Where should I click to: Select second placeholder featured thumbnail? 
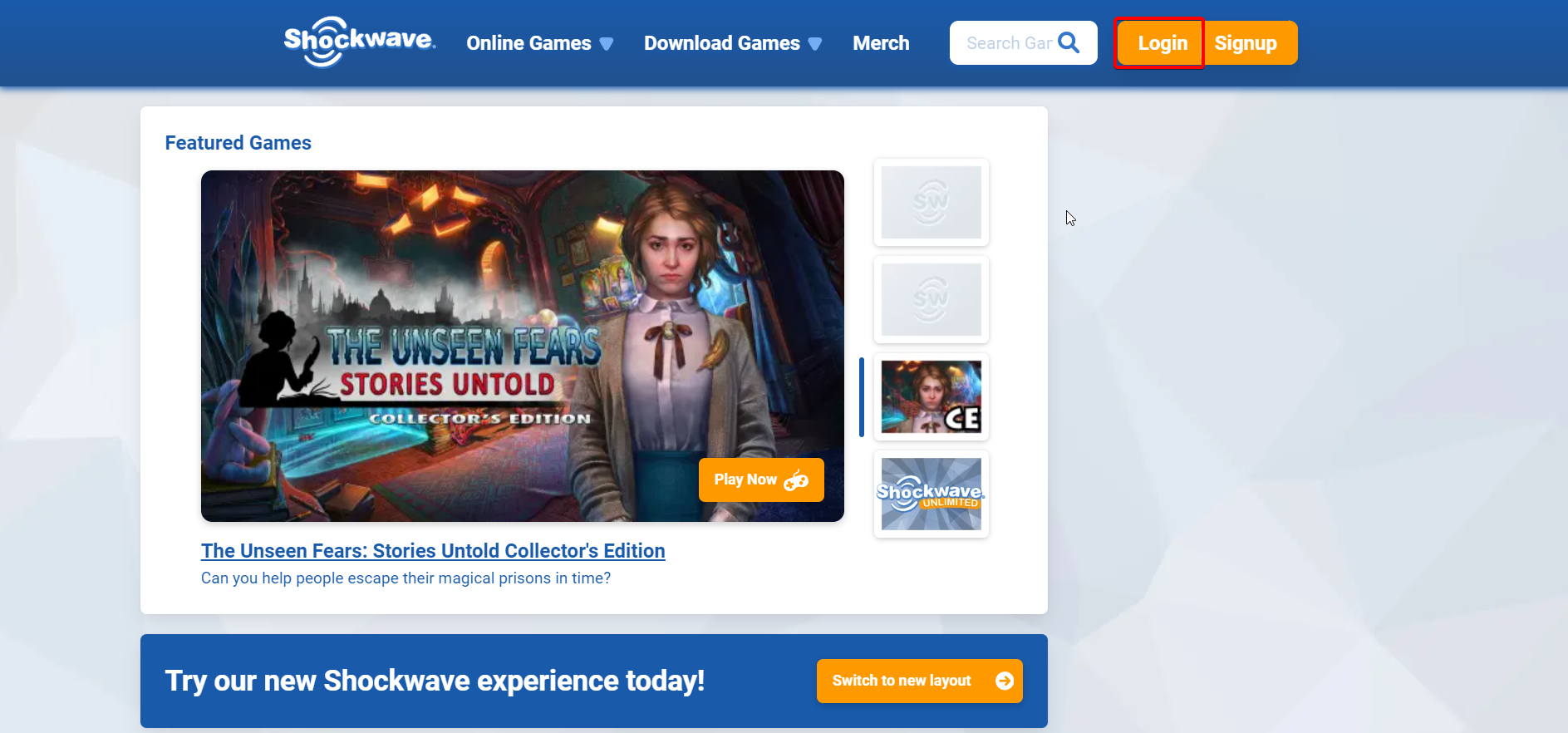[931, 299]
